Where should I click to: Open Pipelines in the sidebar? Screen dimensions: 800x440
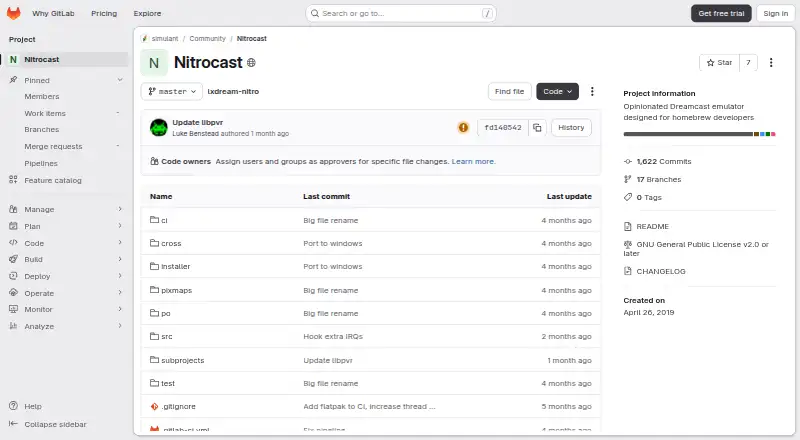pos(41,163)
